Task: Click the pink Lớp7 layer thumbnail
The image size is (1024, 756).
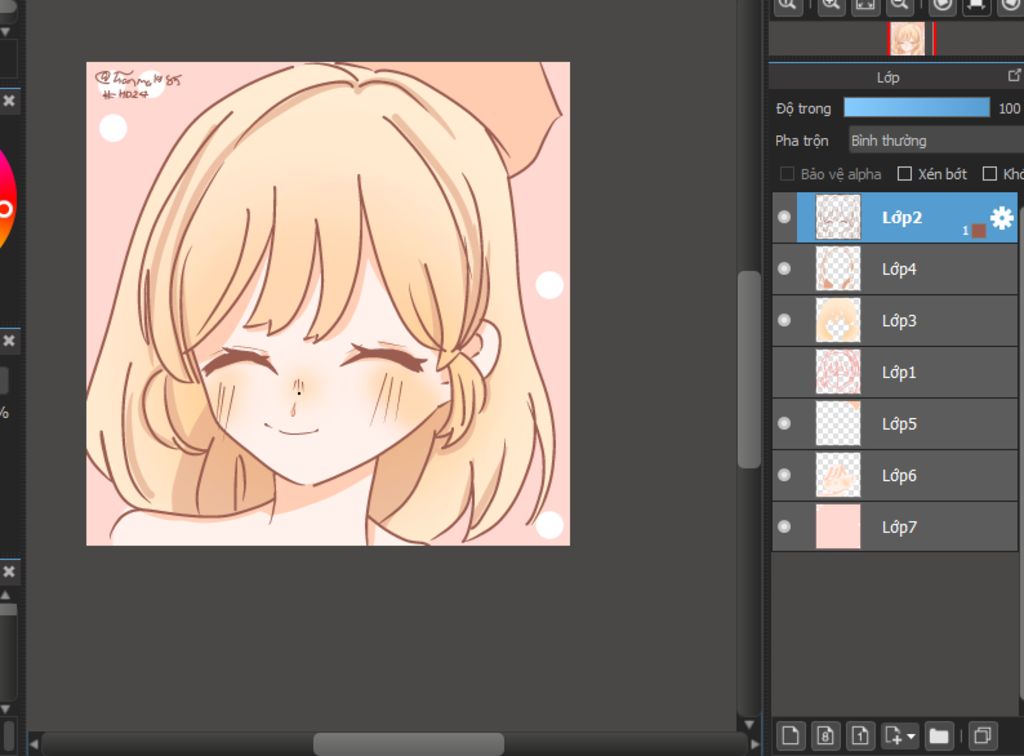Action: click(839, 527)
